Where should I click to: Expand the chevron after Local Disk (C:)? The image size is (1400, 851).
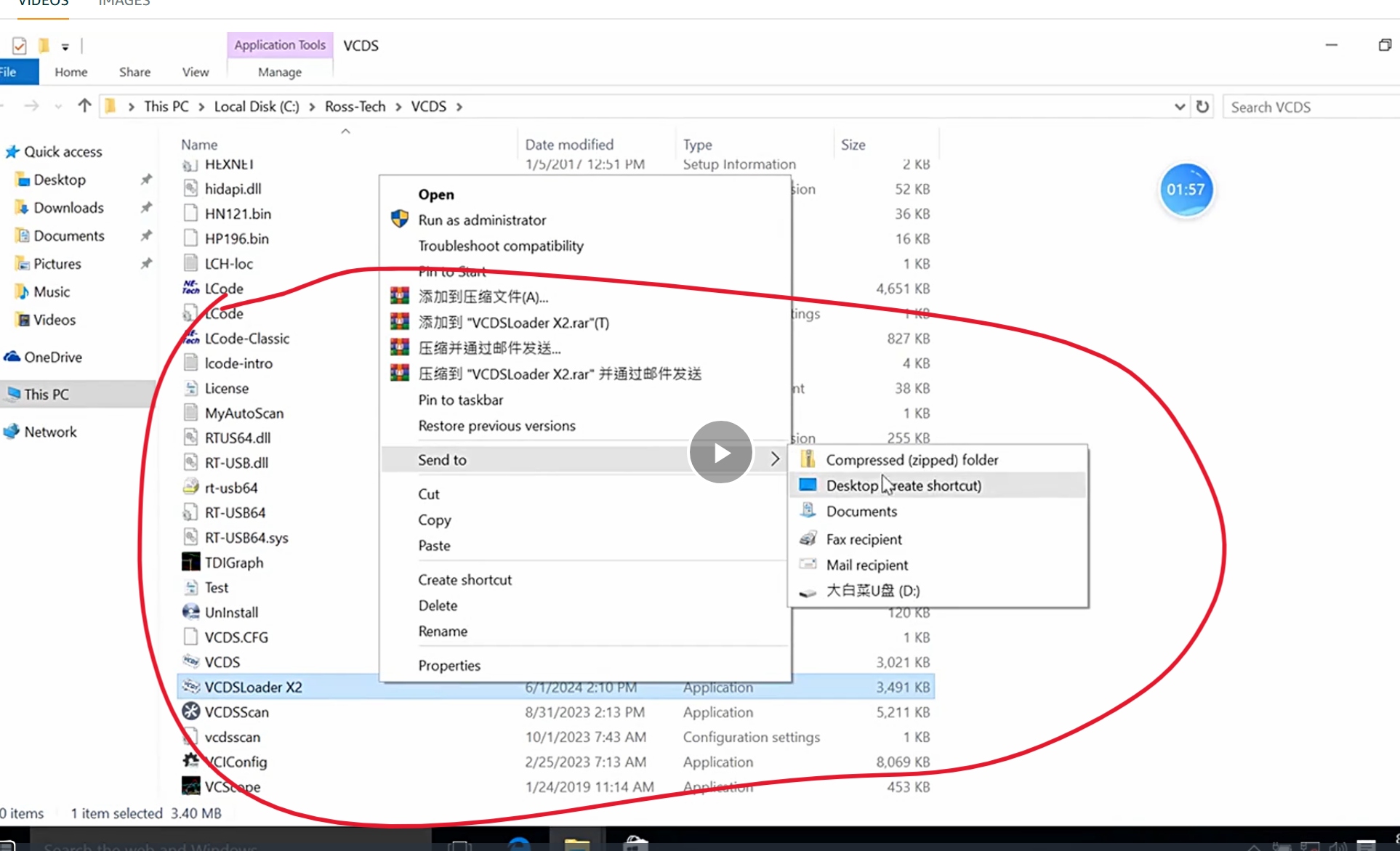coord(312,107)
